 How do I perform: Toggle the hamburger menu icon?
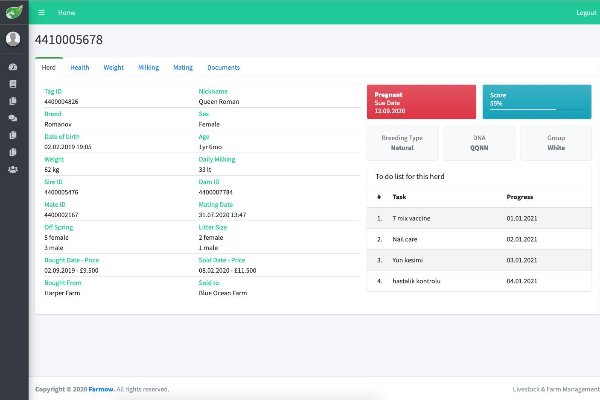coord(41,13)
